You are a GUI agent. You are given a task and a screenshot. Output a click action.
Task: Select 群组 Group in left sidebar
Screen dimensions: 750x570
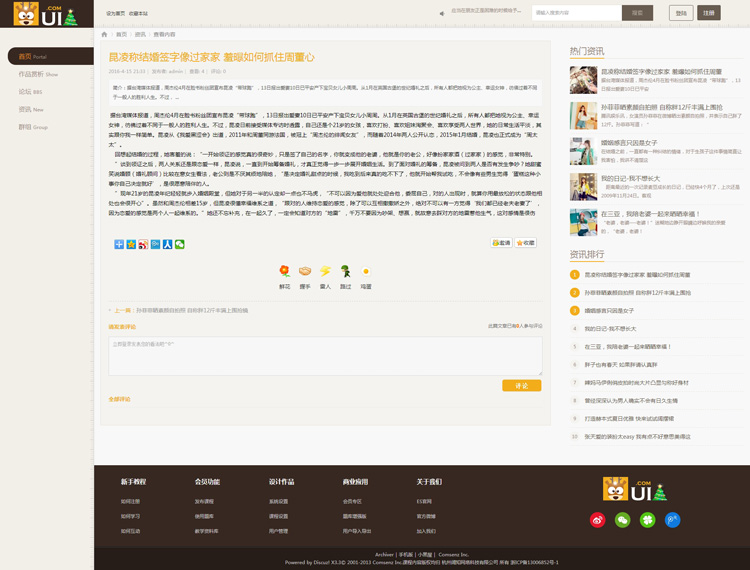coord(32,127)
